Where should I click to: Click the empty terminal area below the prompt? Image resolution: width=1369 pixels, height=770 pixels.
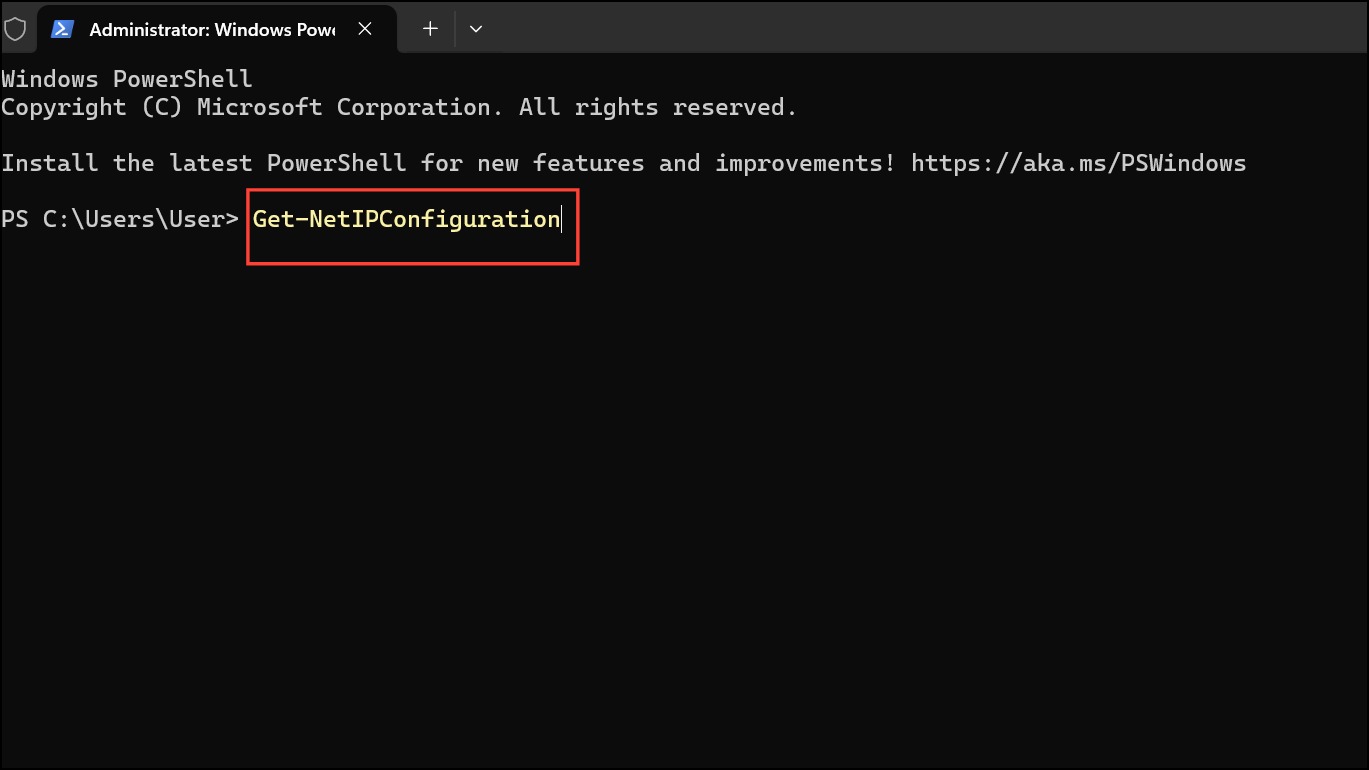click(x=684, y=500)
